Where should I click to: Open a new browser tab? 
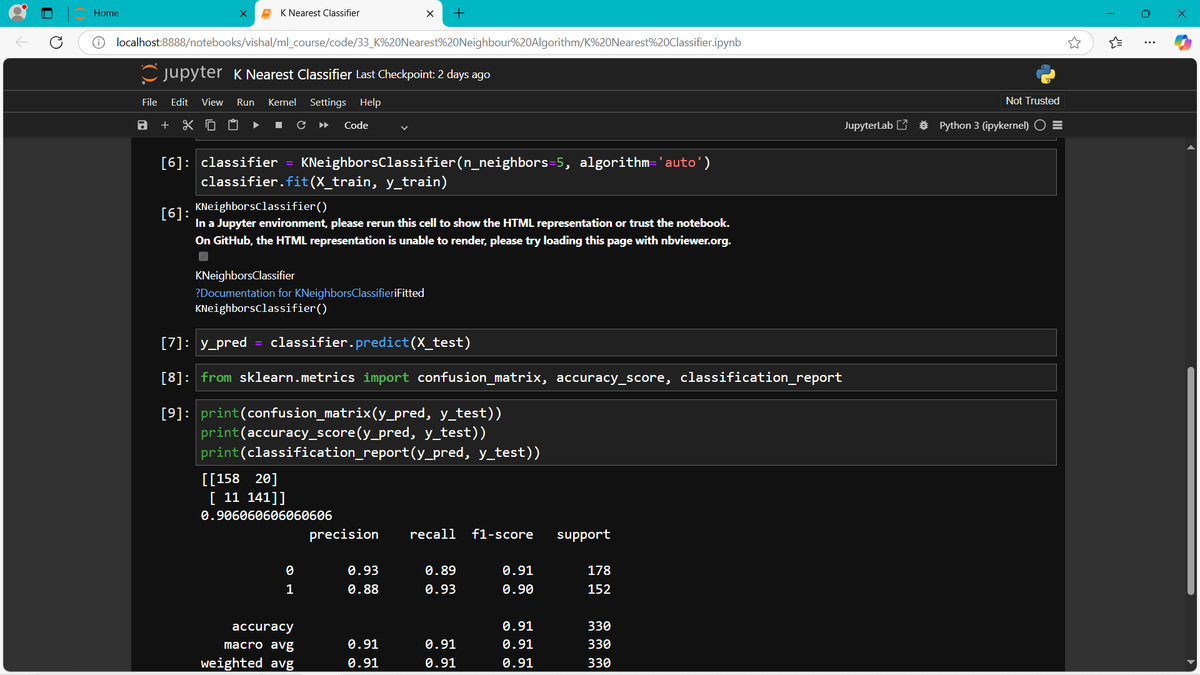point(458,13)
